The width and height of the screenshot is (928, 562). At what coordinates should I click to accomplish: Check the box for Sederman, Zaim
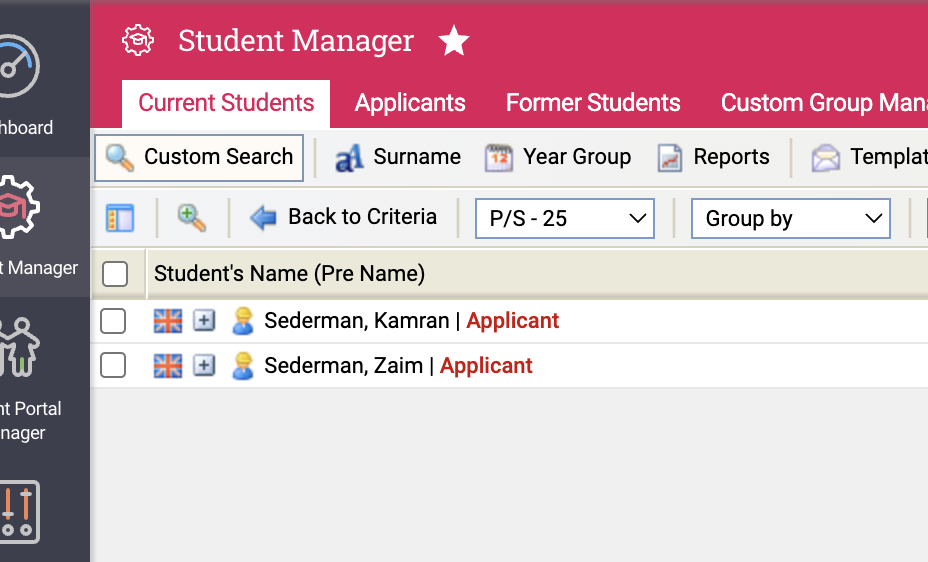pyautogui.click(x=113, y=366)
